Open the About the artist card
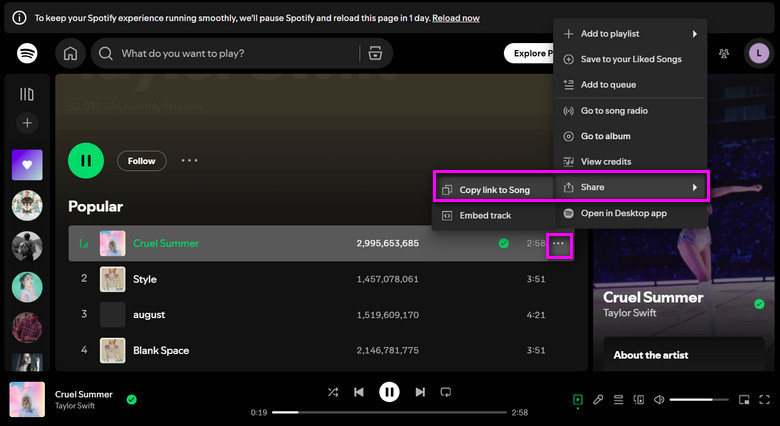This screenshot has width=780, height=426. click(683, 354)
